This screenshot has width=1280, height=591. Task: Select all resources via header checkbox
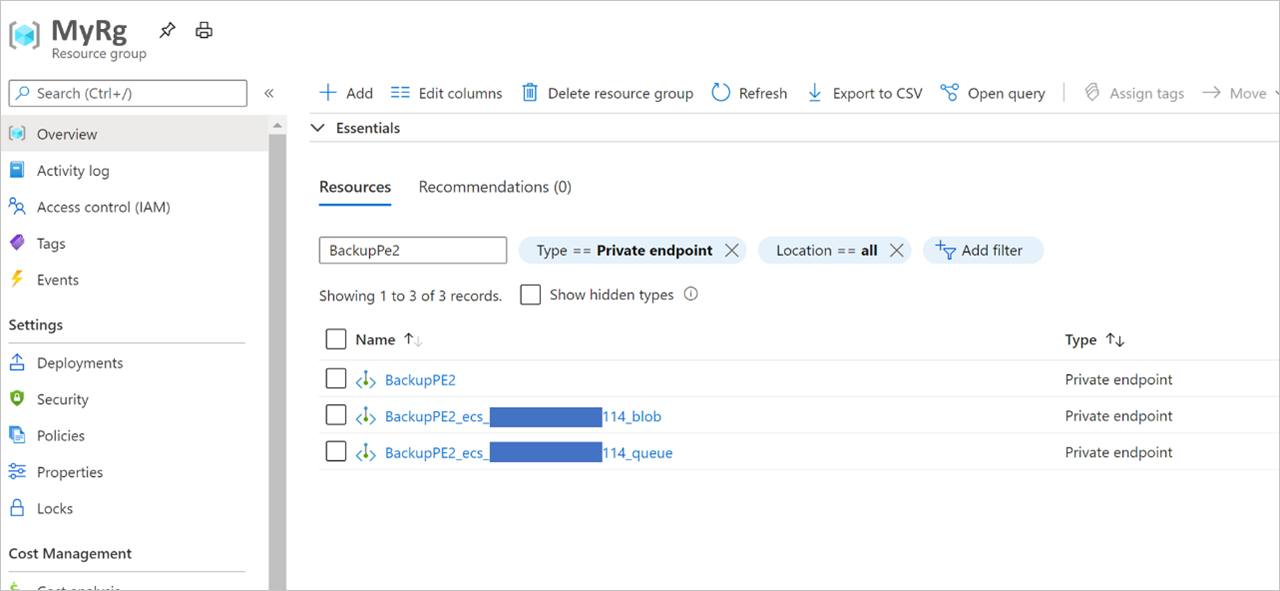click(336, 339)
